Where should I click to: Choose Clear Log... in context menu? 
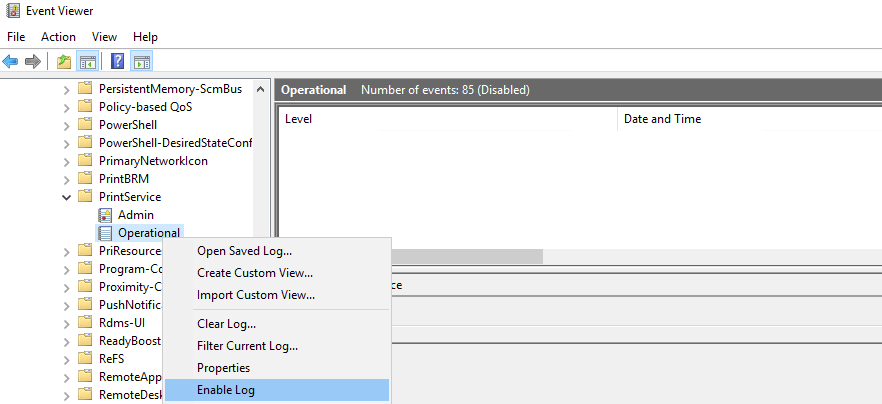(x=226, y=324)
